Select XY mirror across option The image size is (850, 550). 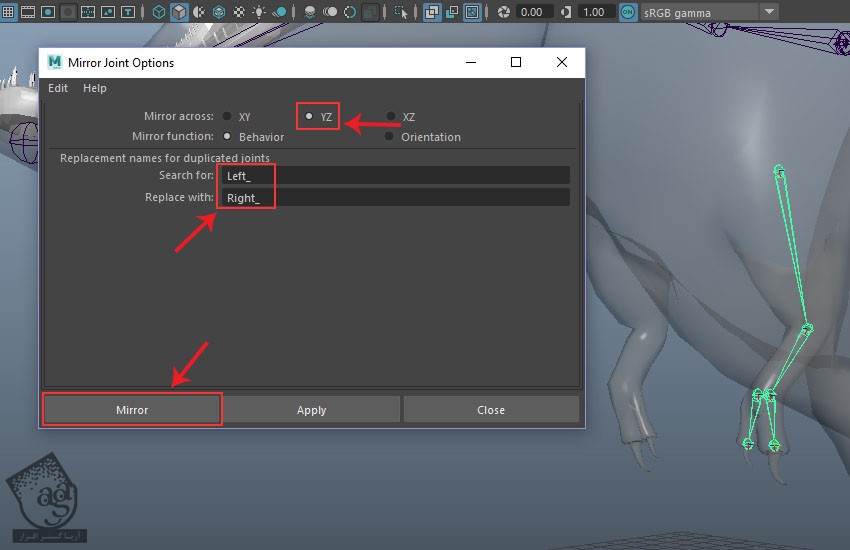pos(227,117)
